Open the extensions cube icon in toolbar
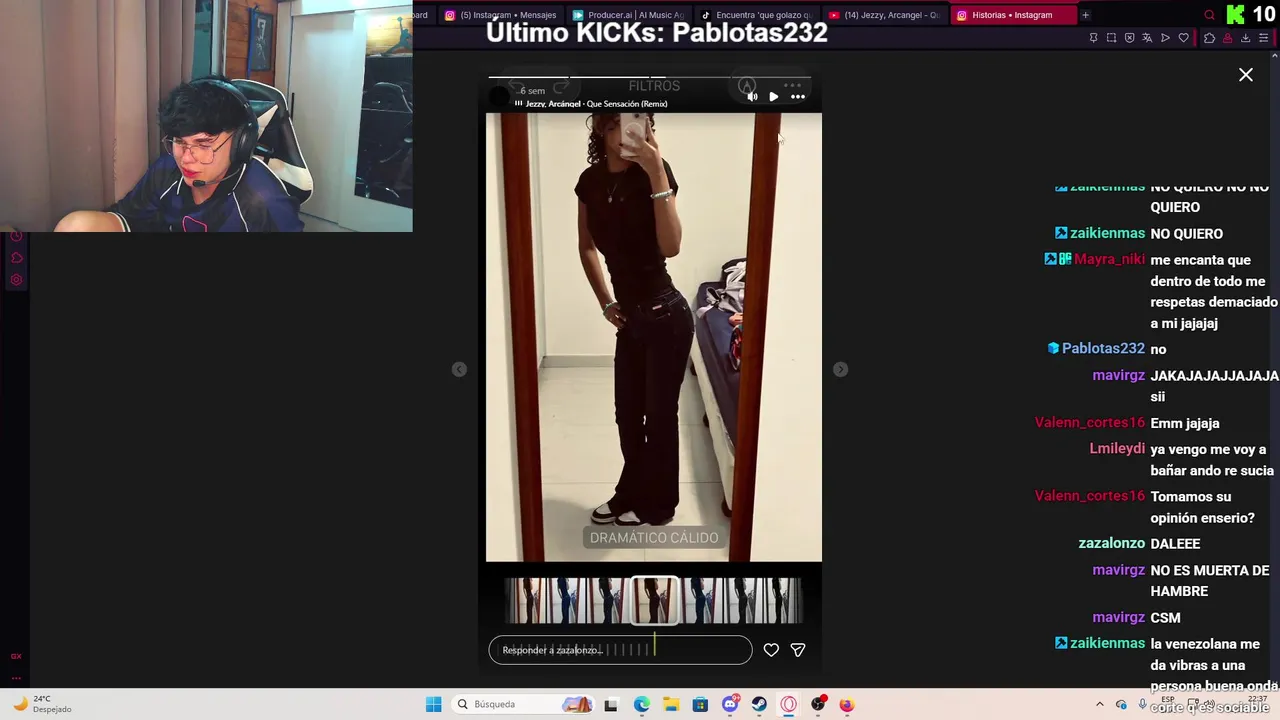 [1209, 38]
